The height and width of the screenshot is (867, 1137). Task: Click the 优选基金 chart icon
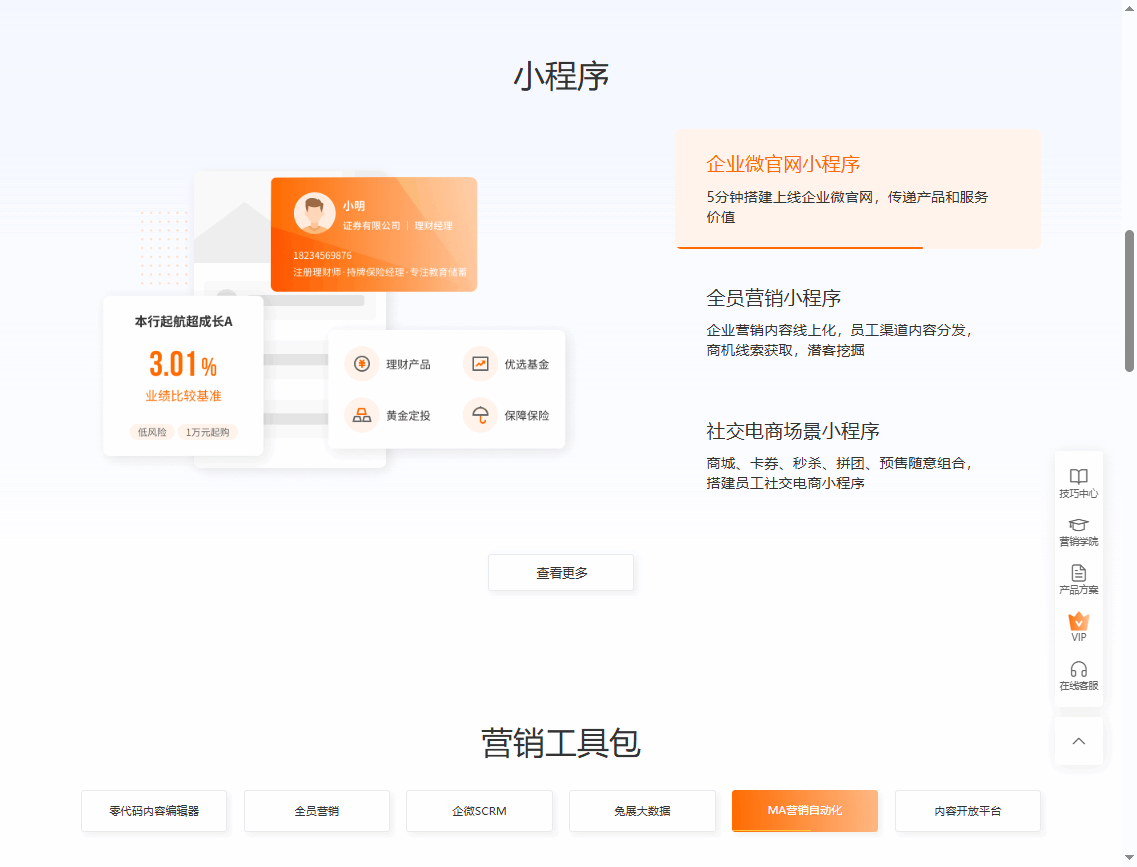480,364
